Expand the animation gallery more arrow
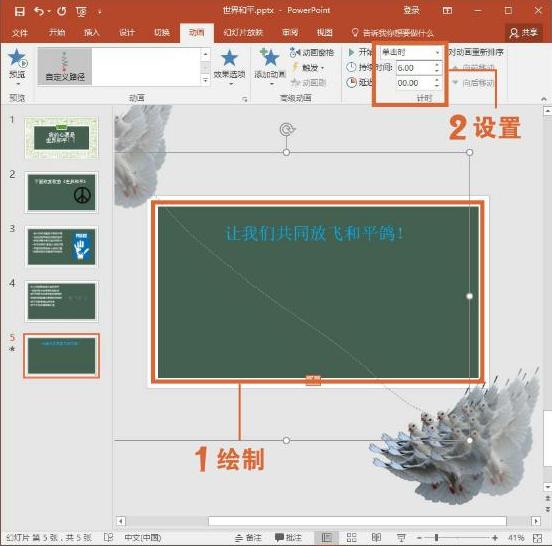 click(x=205, y=80)
